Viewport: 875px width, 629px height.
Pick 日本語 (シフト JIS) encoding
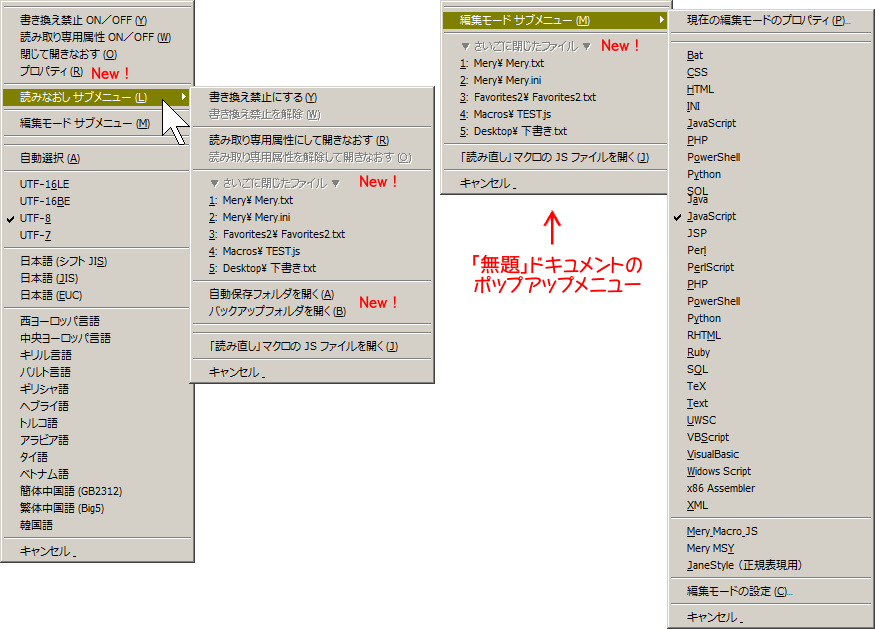(64, 261)
